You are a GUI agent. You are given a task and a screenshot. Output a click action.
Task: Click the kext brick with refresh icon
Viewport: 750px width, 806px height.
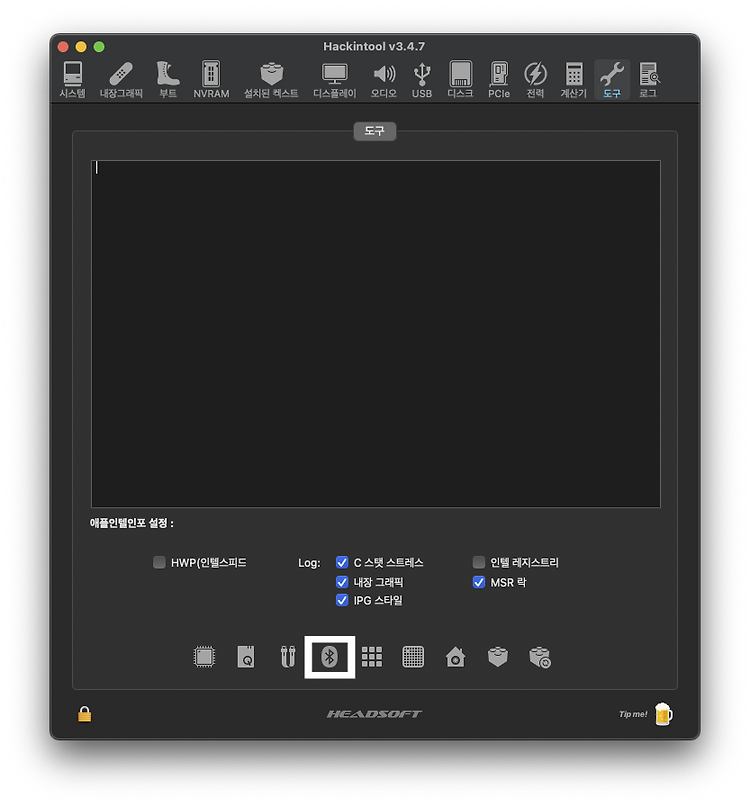pyautogui.click(x=540, y=657)
